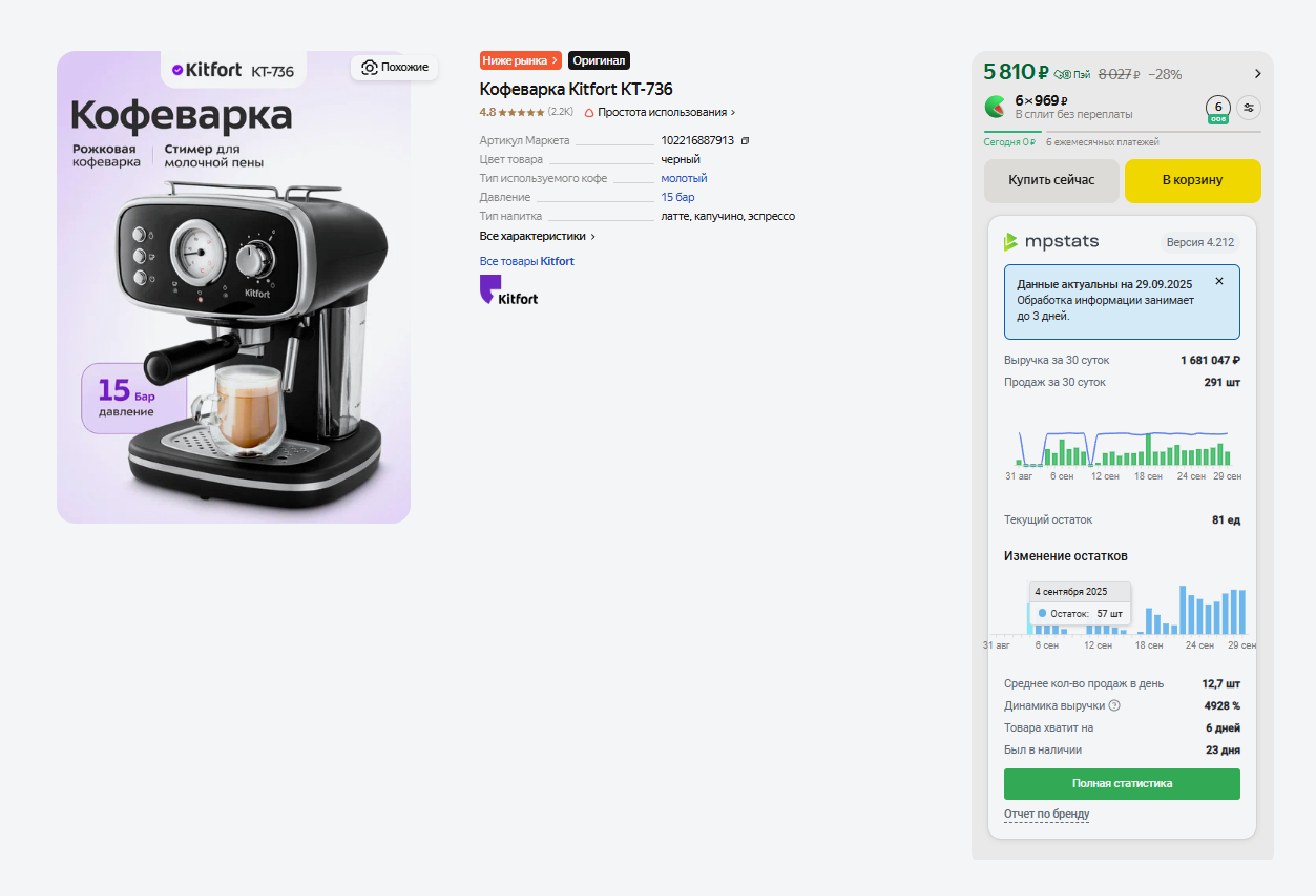This screenshot has height=896, width=1316.
Task: View all Kitfort products link
Action: (x=527, y=261)
